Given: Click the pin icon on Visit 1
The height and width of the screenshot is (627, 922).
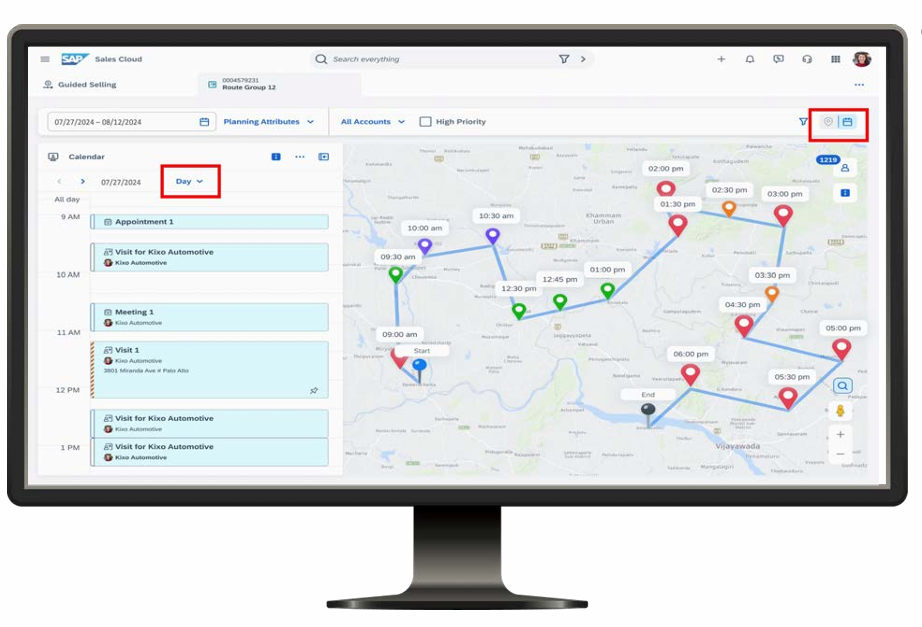Looking at the screenshot, I should point(314,391).
